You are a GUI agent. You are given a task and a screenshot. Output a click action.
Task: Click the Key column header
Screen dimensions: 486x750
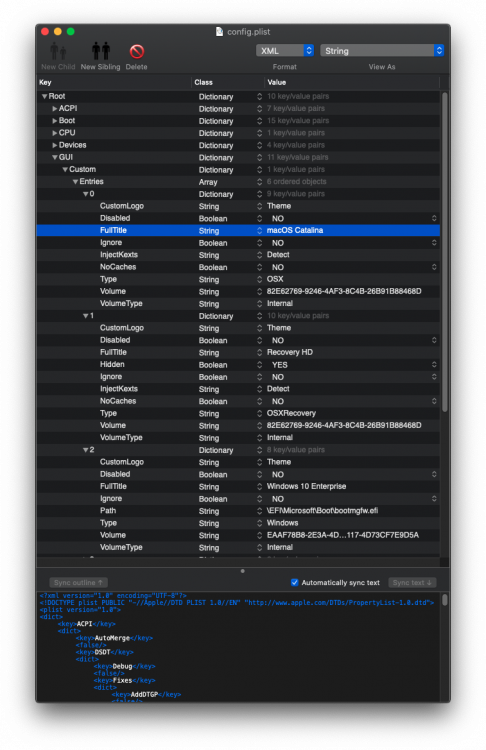(114, 82)
